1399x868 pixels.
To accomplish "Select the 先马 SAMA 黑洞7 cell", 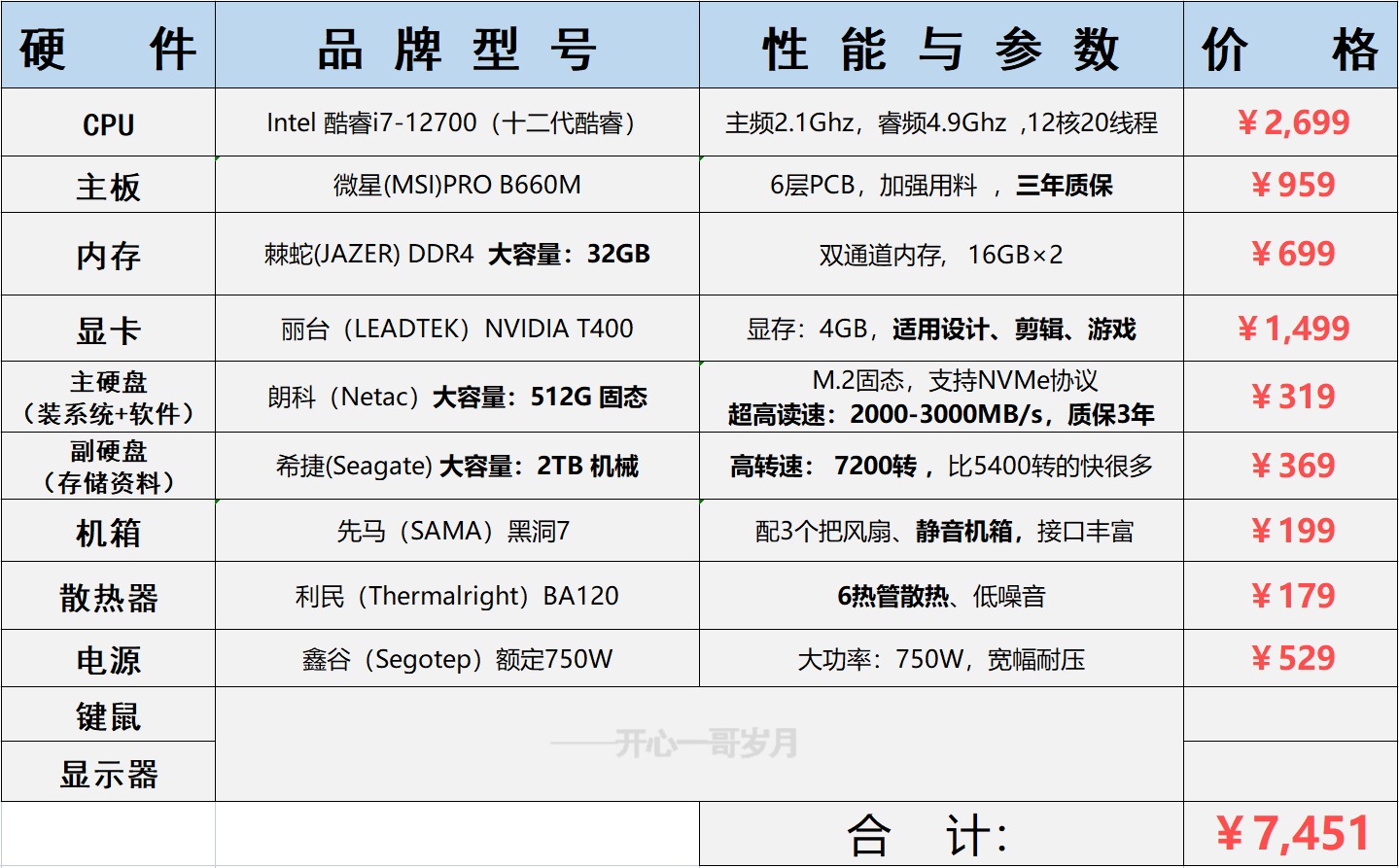I will click(457, 531).
